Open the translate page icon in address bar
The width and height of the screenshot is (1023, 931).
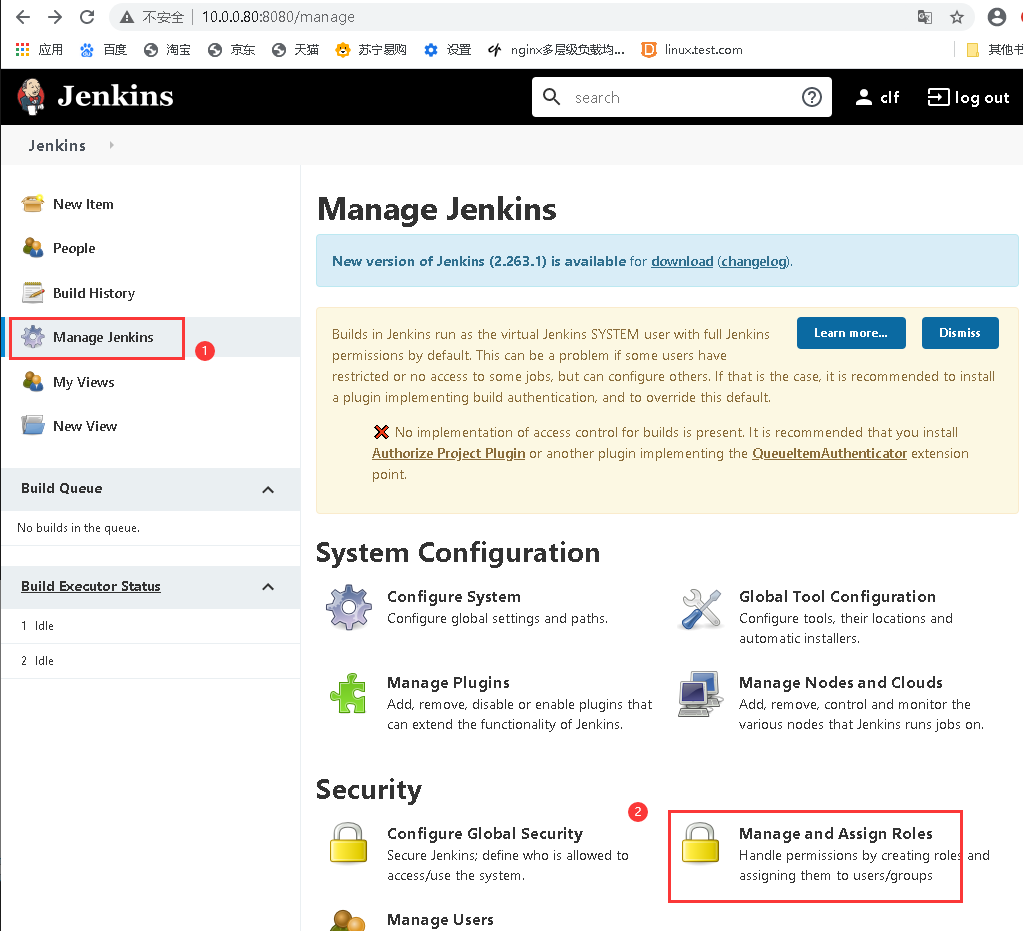point(924,17)
